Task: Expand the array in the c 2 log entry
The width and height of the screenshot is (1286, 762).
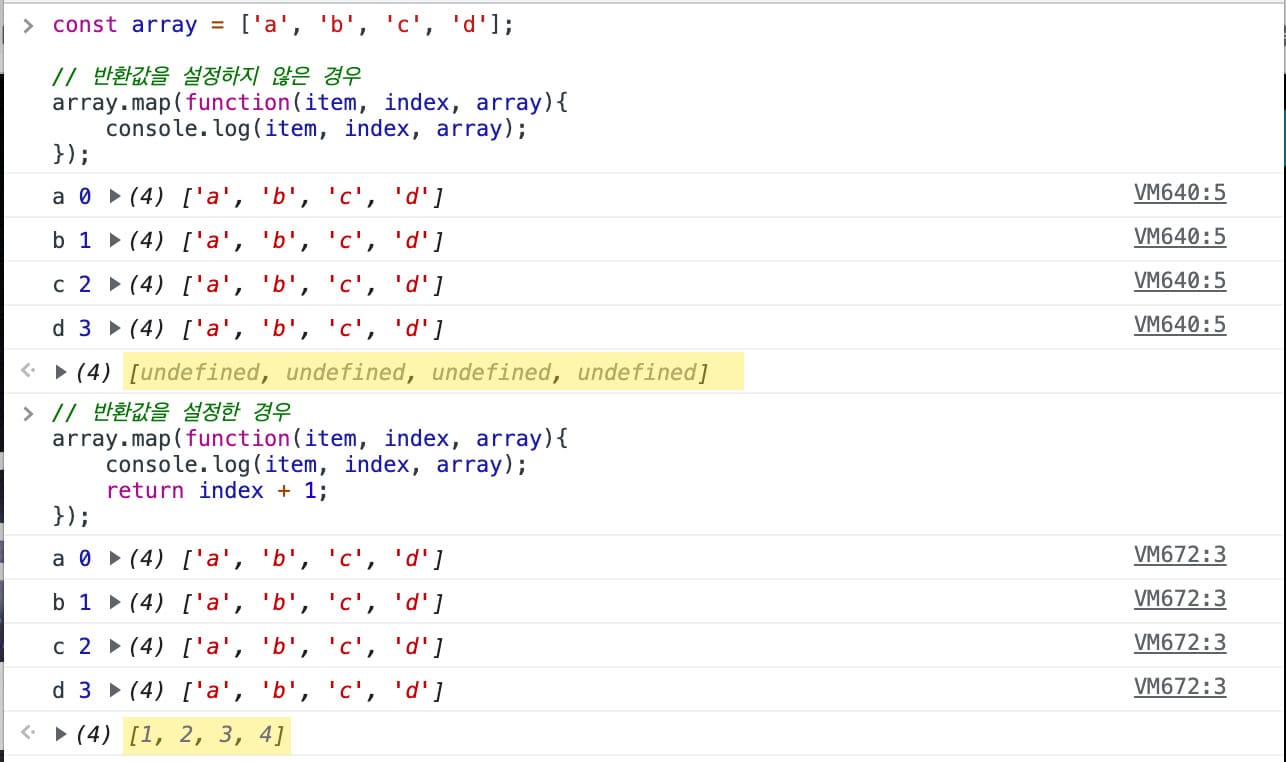Action: [x=113, y=284]
